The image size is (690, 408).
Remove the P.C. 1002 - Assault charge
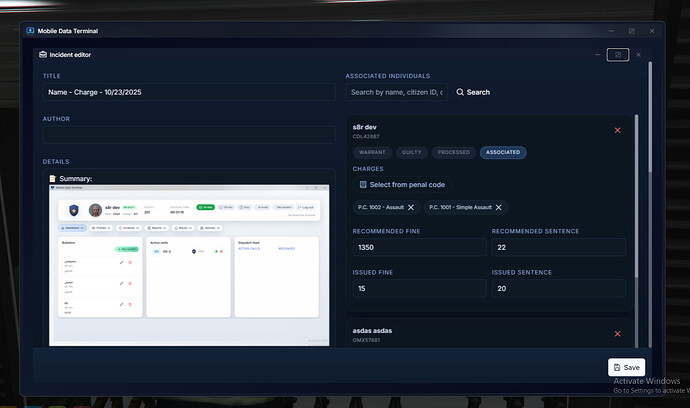[411, 207]
